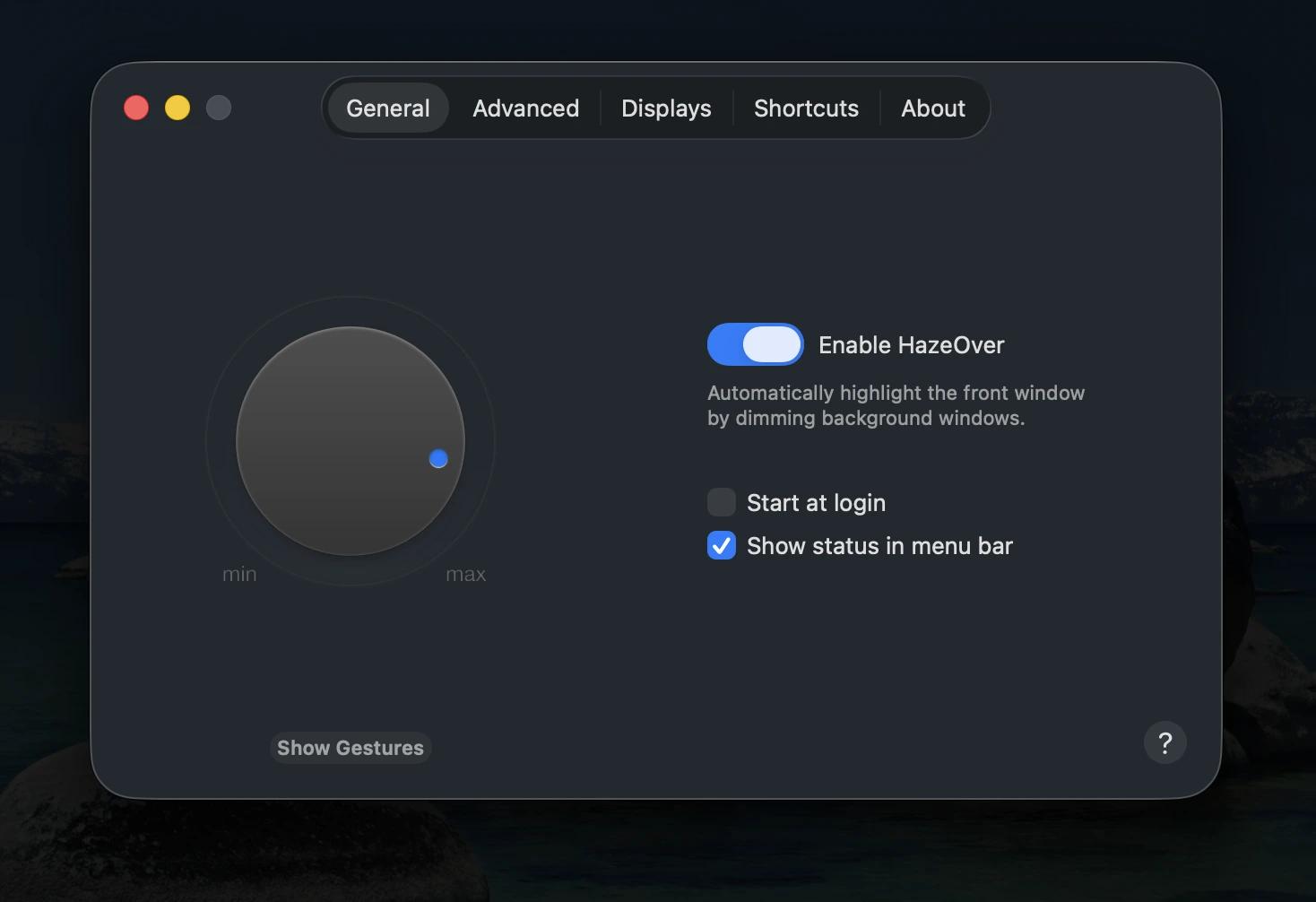Click the max label below the dial
This screenshot has width=1316, height=902.
point(465,574)
